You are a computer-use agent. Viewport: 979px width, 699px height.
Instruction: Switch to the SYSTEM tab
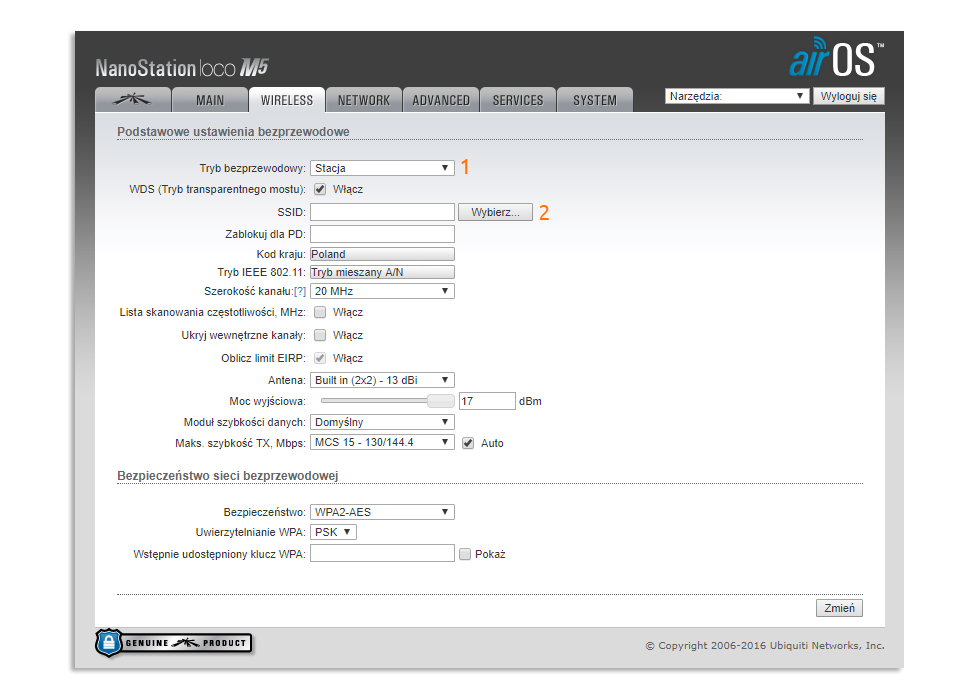(x=595, y=100)
